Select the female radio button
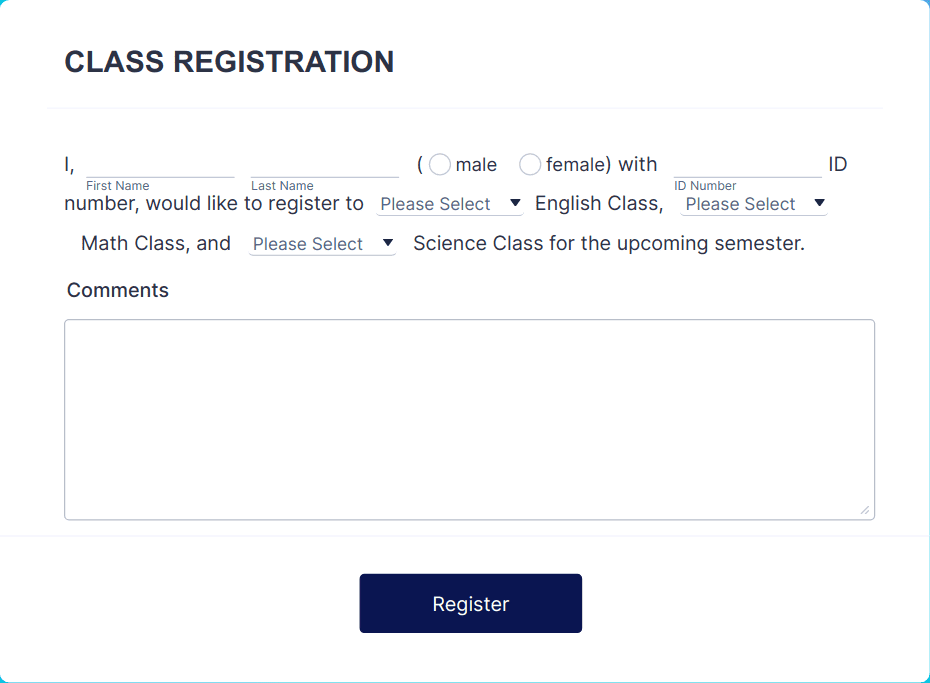The width and height of the screenshot is (930, 683). tap(530, 164)
